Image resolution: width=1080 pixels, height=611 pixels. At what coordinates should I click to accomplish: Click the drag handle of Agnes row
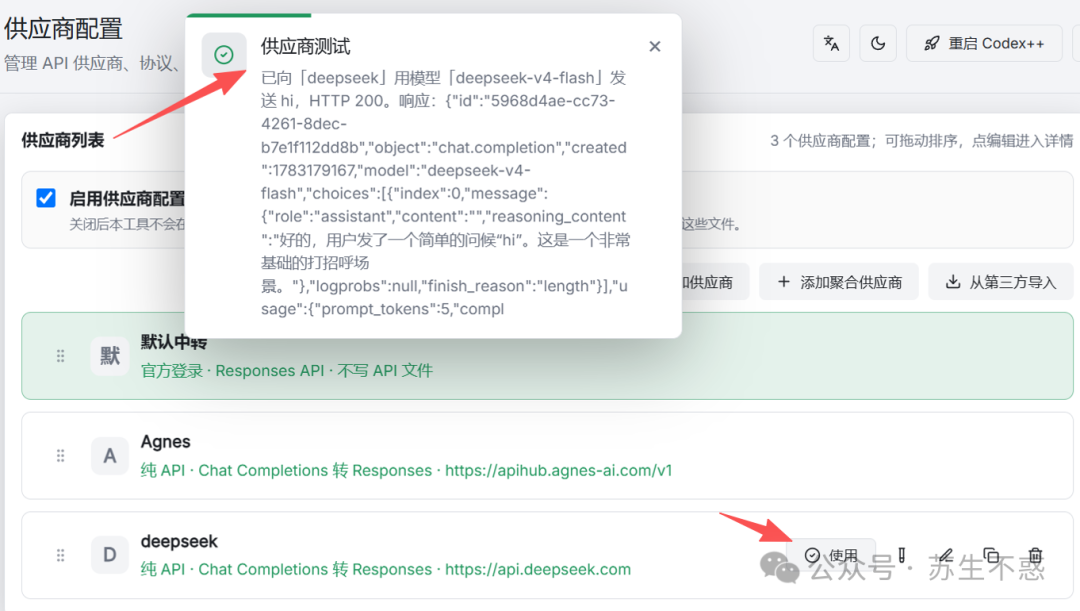61,456
